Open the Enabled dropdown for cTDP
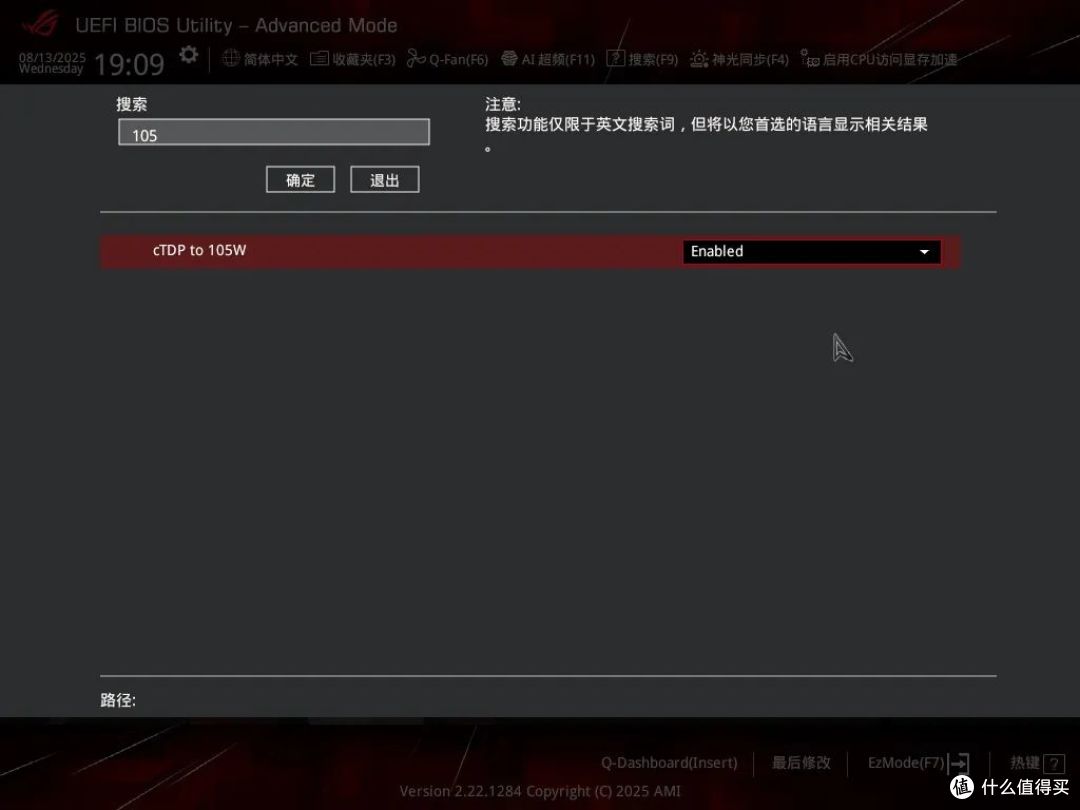 click(811, 251)
